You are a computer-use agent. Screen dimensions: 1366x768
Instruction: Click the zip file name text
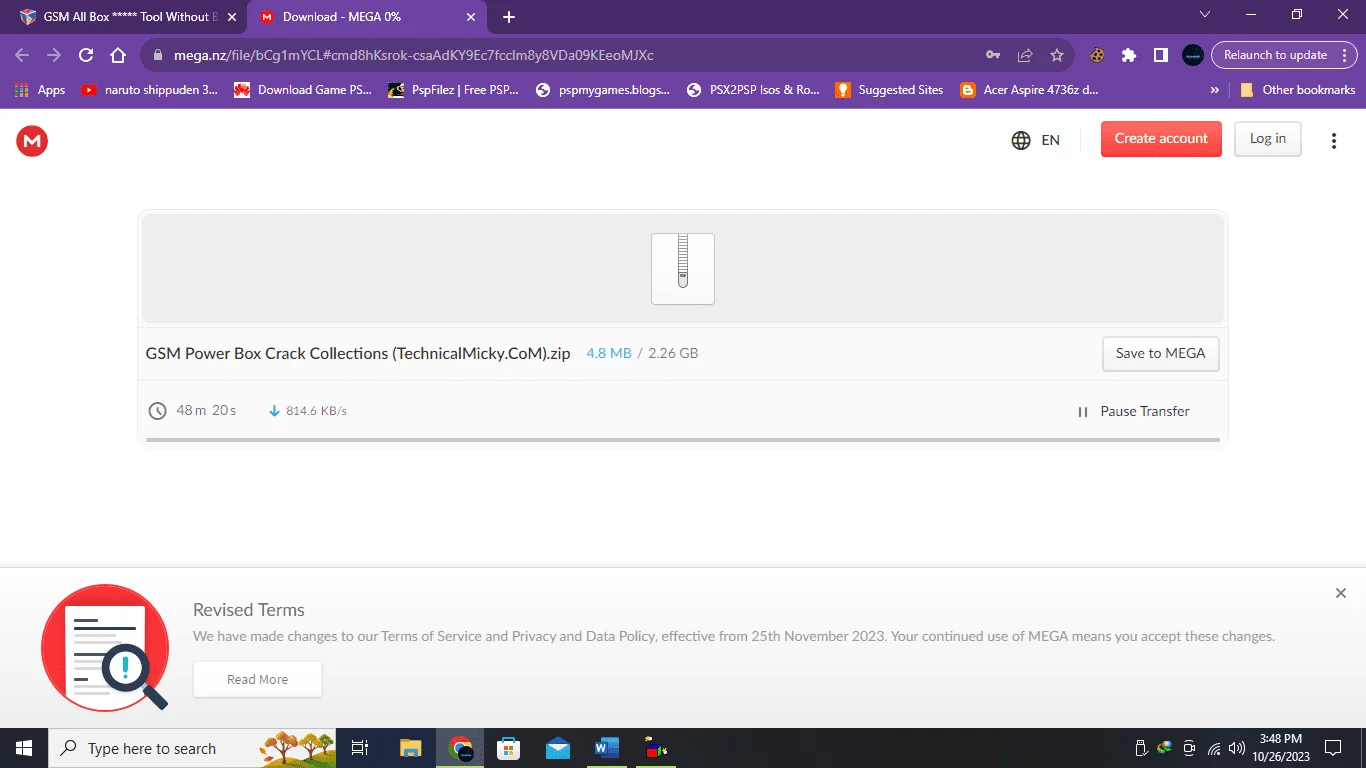tap(358, 353)
